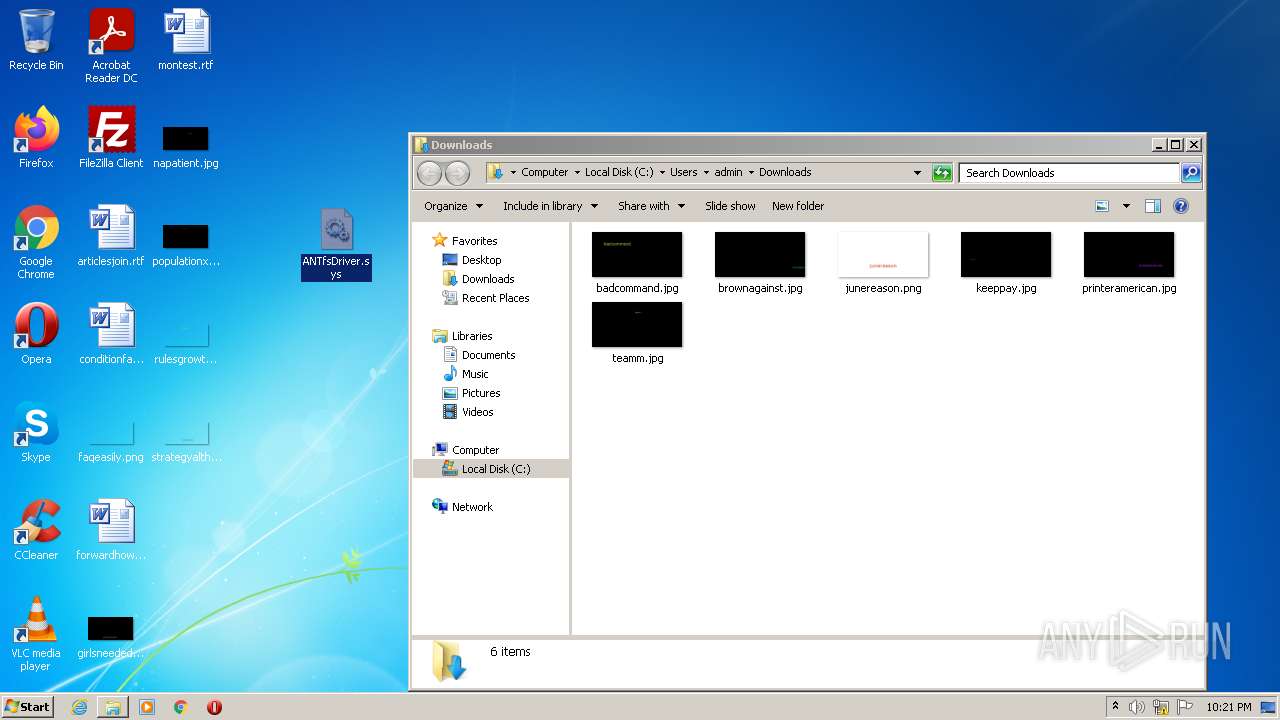Screen dimensions: 1280x720
Task: Select Recent Places in navigation pane
Action: (x=495, y=298)
